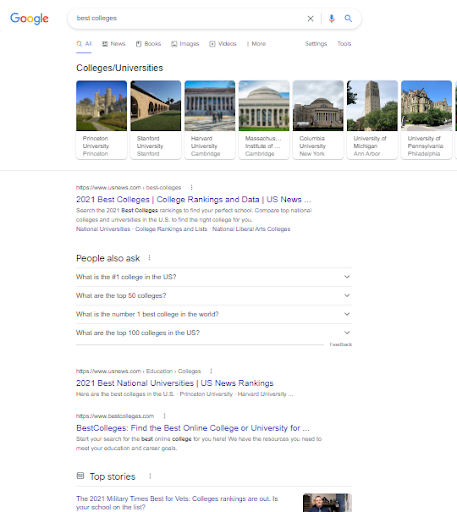
Task: Open the three-dot menu beside People also ask
Action: tap(149, 258)
